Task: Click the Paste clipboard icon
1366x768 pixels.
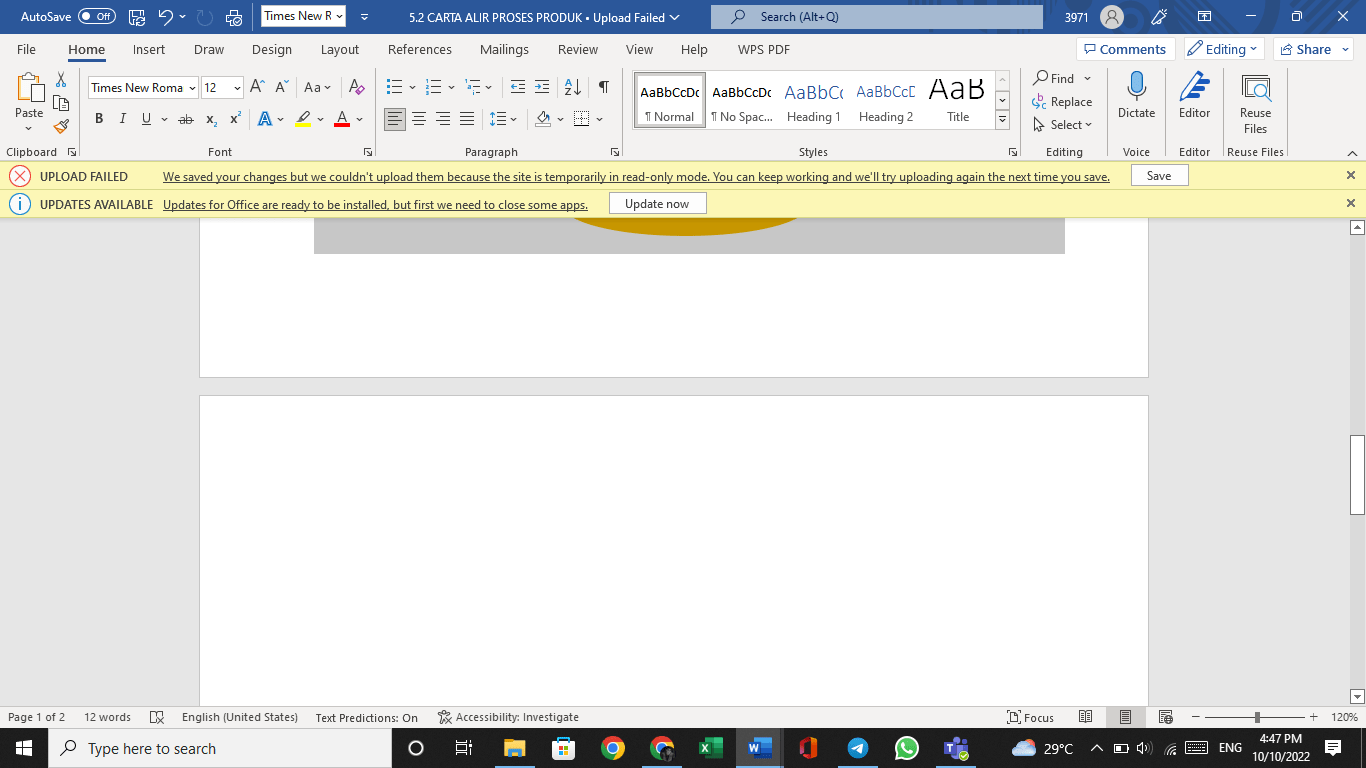Action: pyautogui.click(x=29, y=89)
